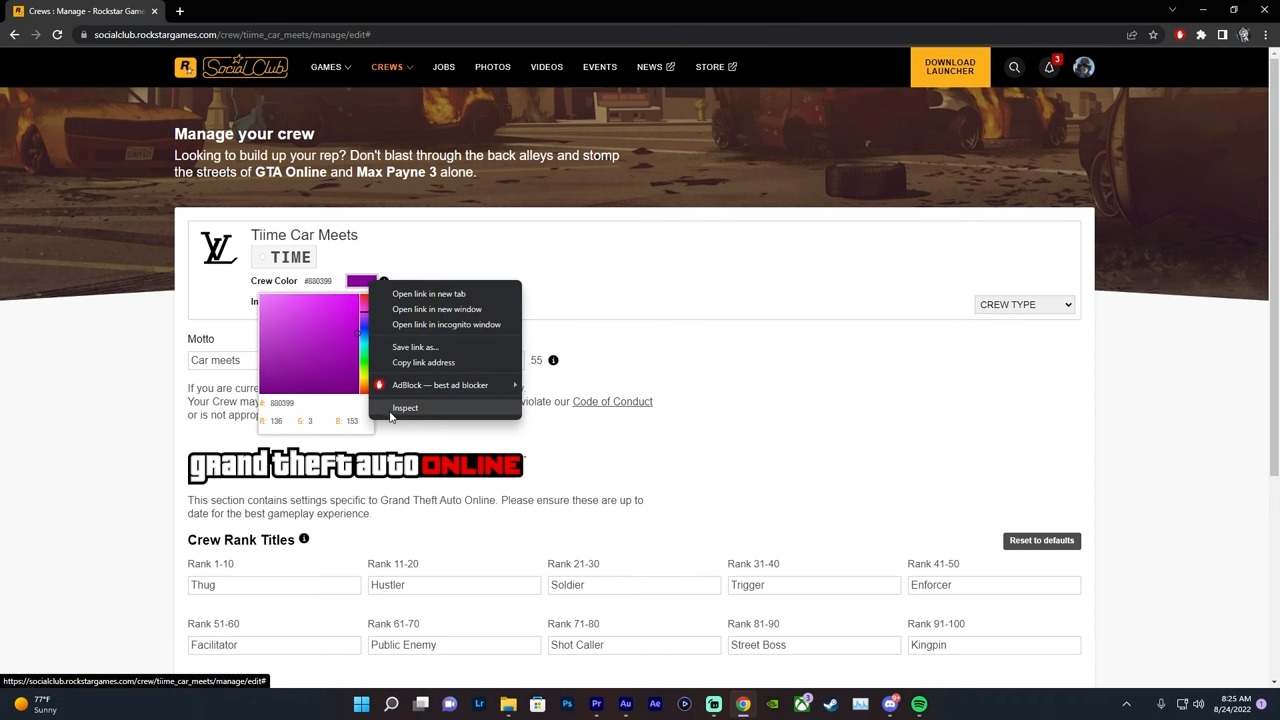Viewport: 1280px width, 720px height.
Task: Click the share page icon in address bar
Action: coord(1132,35)
